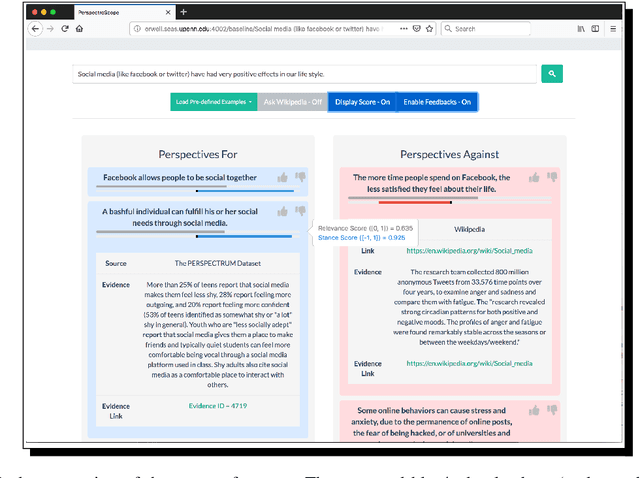Thumbs up 'The more time people spend on Facebook'
640x478 pixels.
534,177
